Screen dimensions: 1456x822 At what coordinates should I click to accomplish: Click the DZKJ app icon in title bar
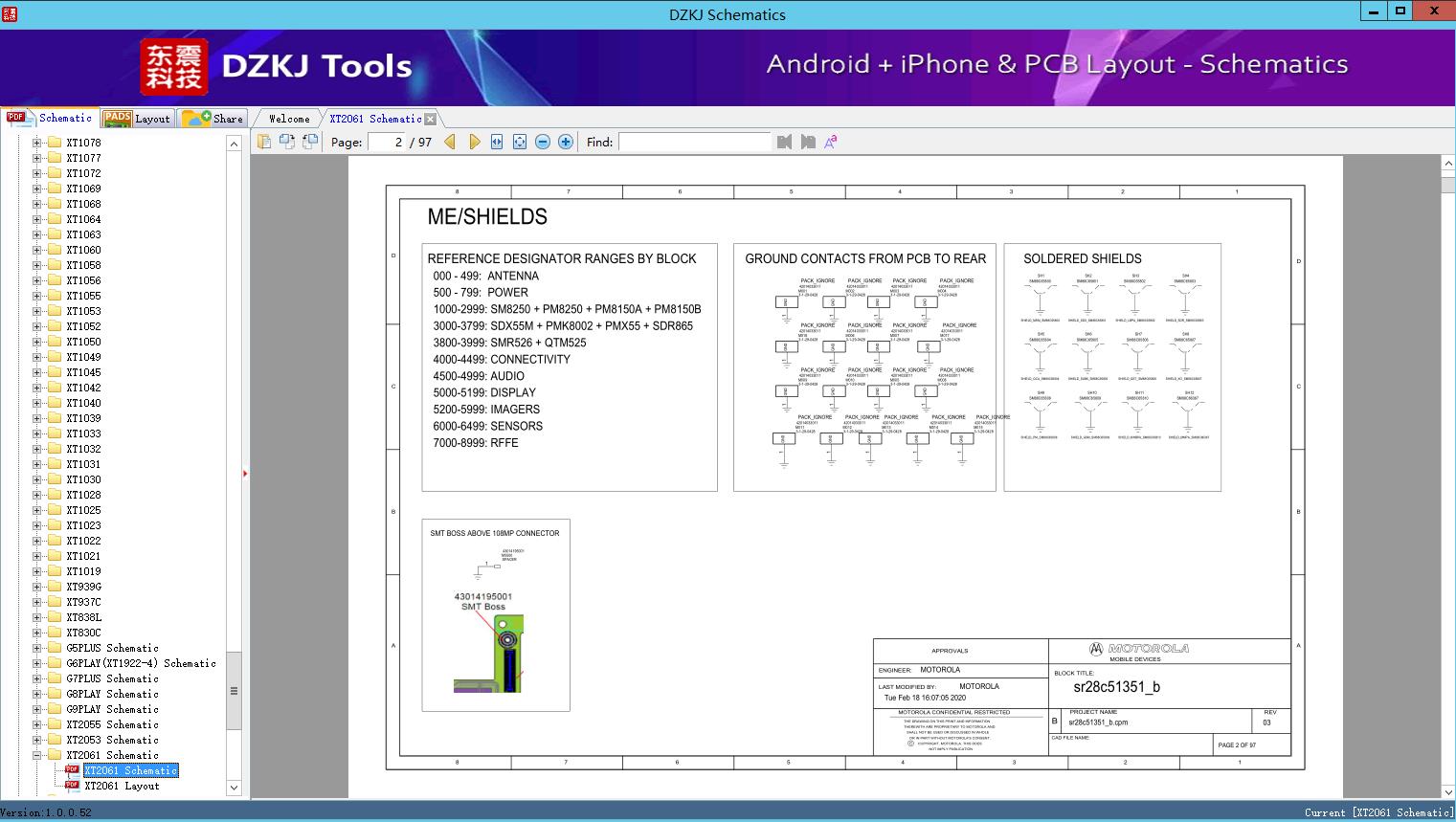click(9, 13)
